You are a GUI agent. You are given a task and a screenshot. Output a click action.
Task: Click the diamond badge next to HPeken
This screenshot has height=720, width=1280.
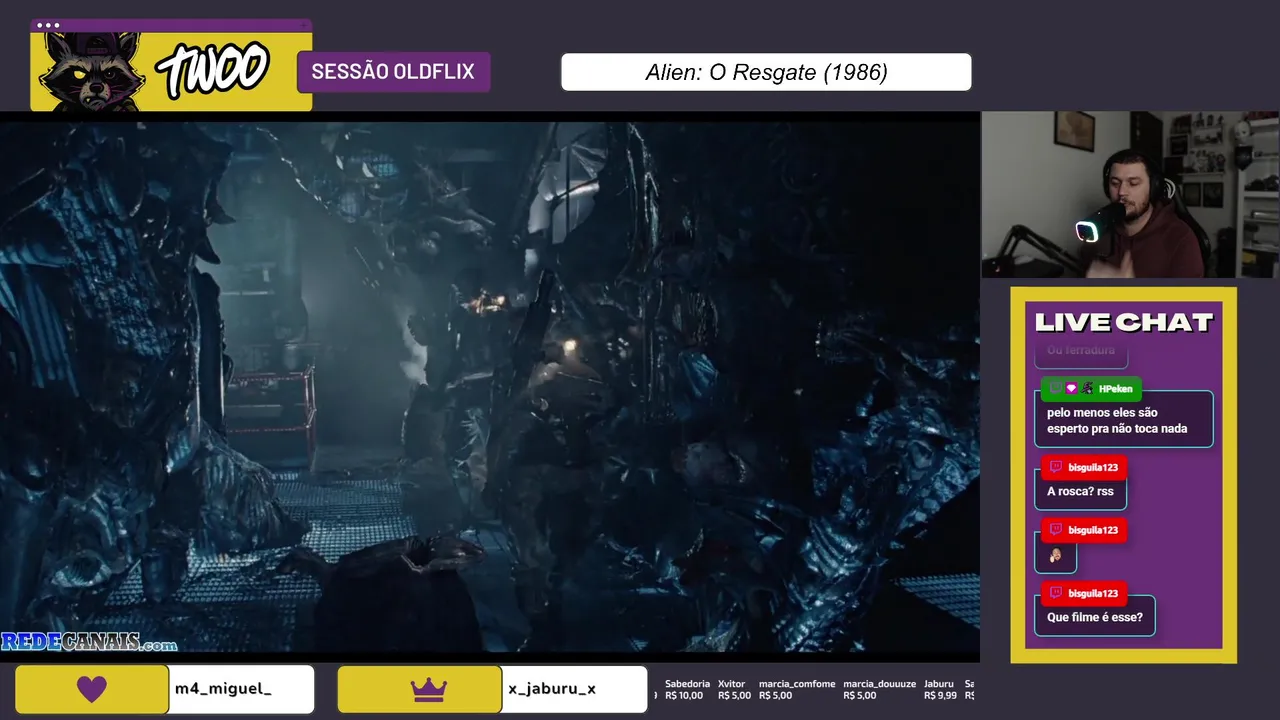pos(1071,388)
